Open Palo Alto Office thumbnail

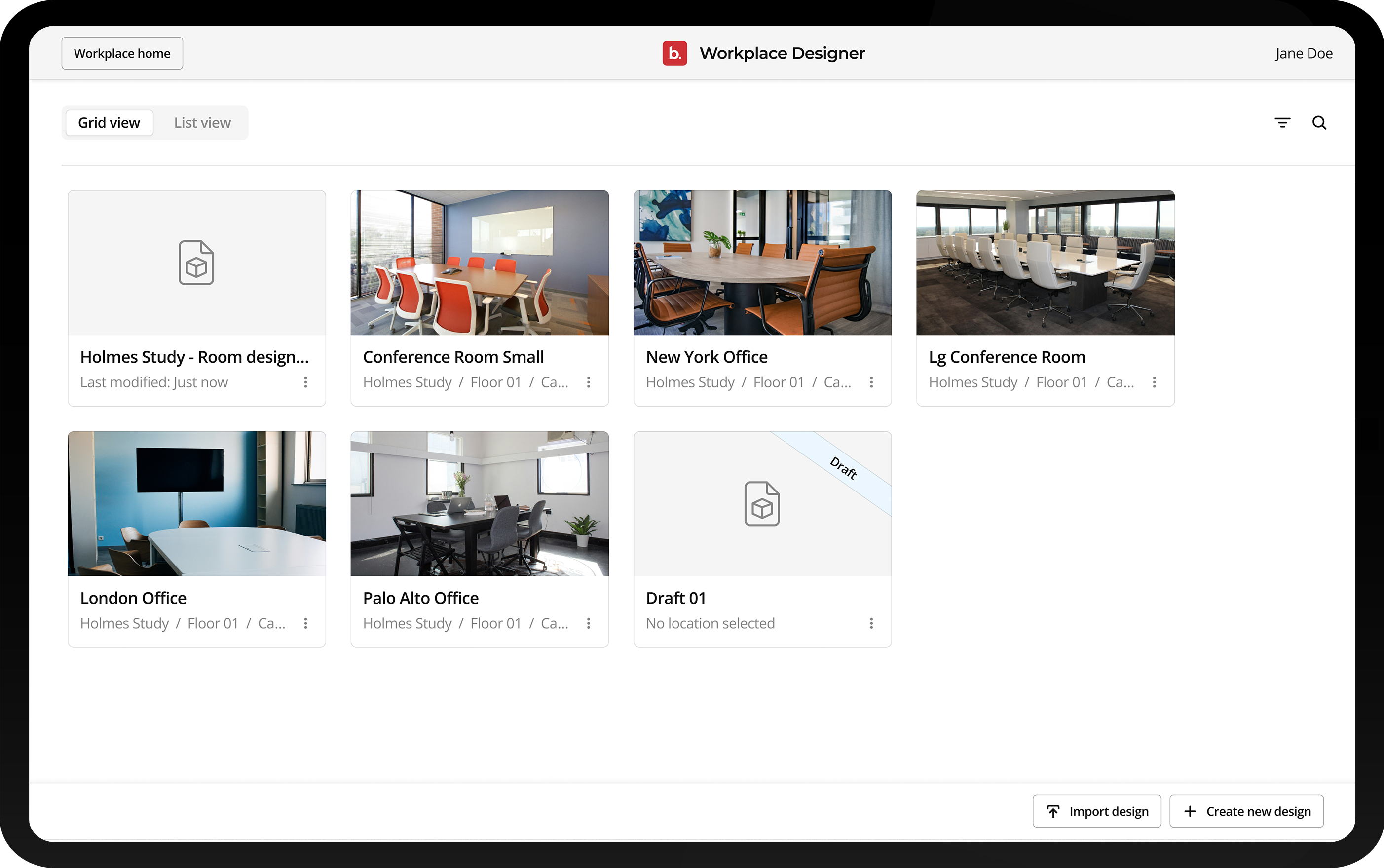click(480, 504)
